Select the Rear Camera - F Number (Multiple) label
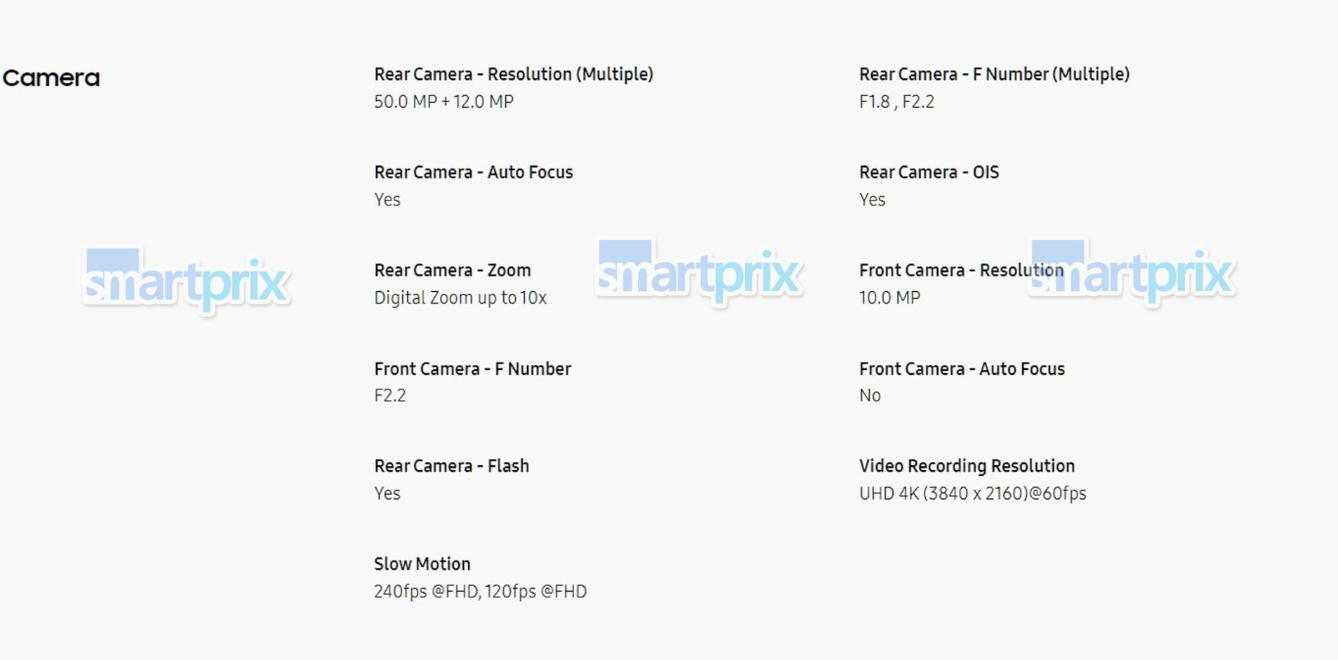Image resolution: width=1338 pixels, height=660 pixels. 994,74
